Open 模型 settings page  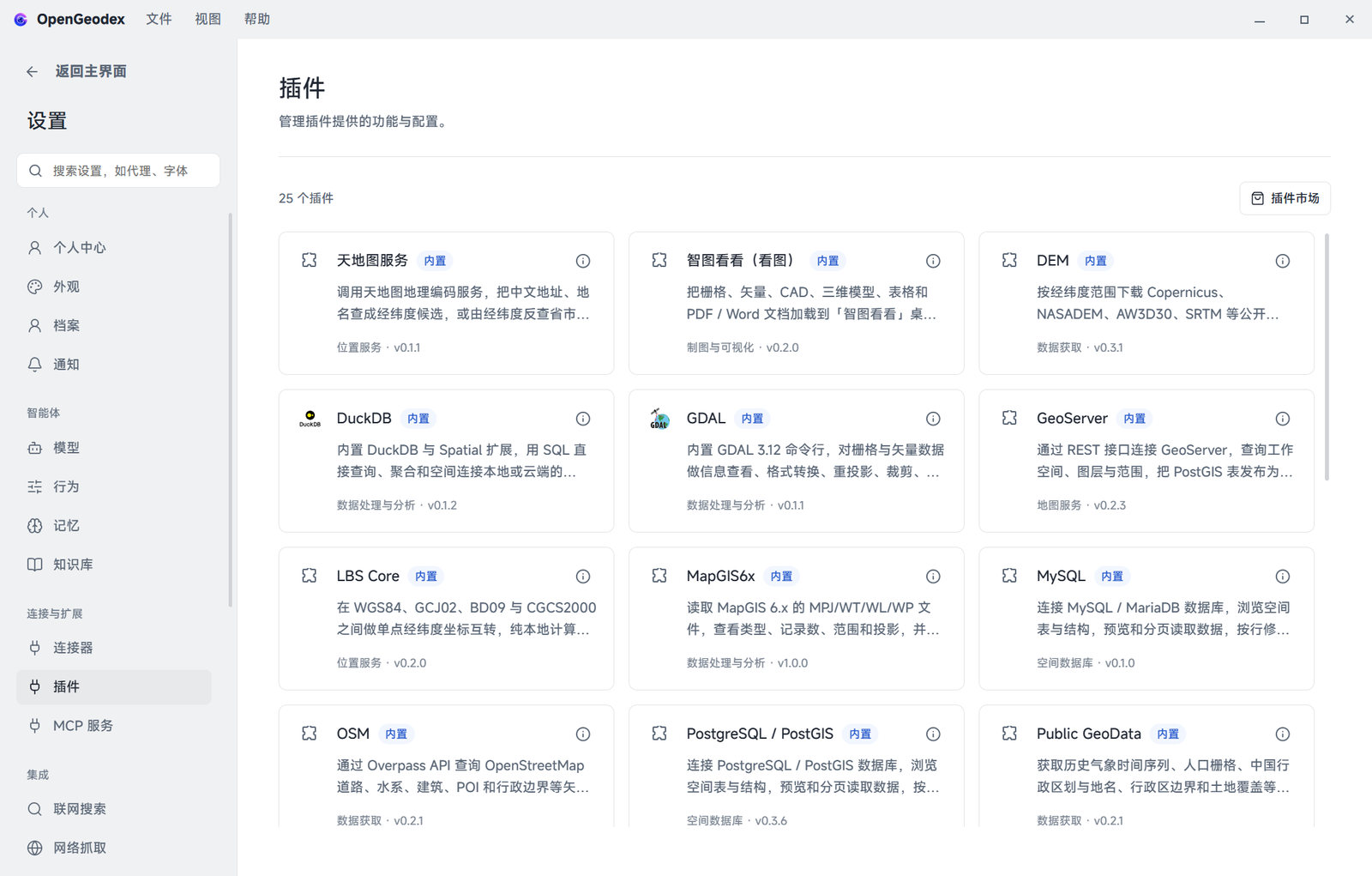(x=114, y=448)
